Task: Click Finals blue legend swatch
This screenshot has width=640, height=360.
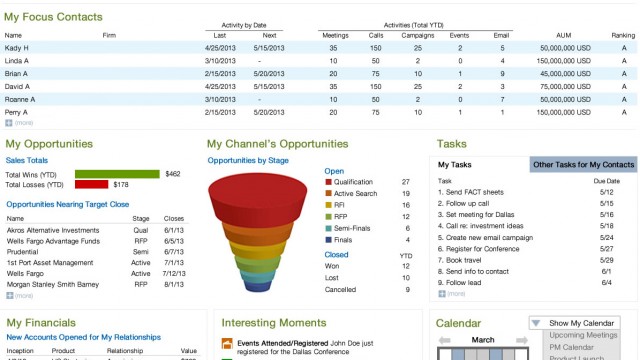Action: pyautogui.click(x=328, y=240)
